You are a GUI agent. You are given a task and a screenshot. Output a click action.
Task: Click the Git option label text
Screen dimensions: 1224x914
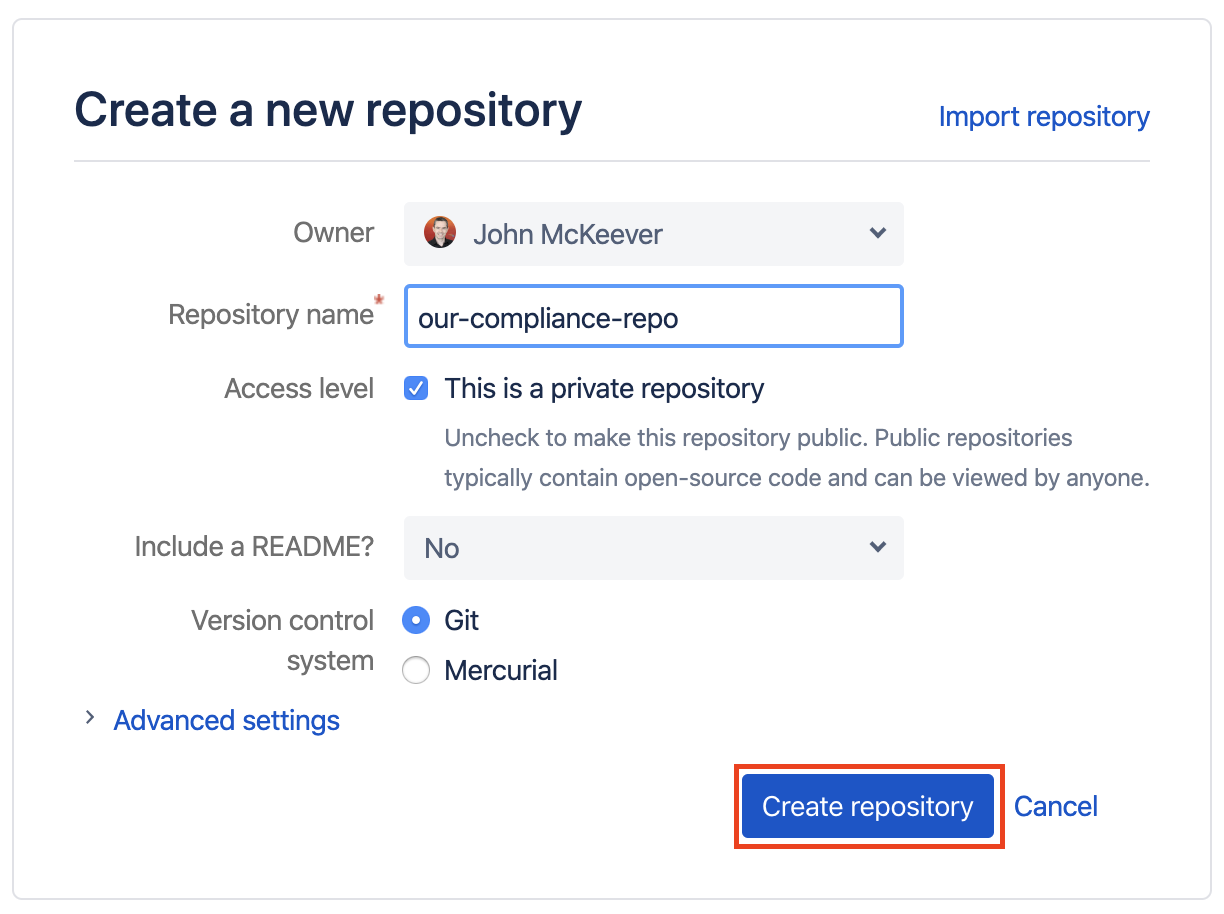462,620
